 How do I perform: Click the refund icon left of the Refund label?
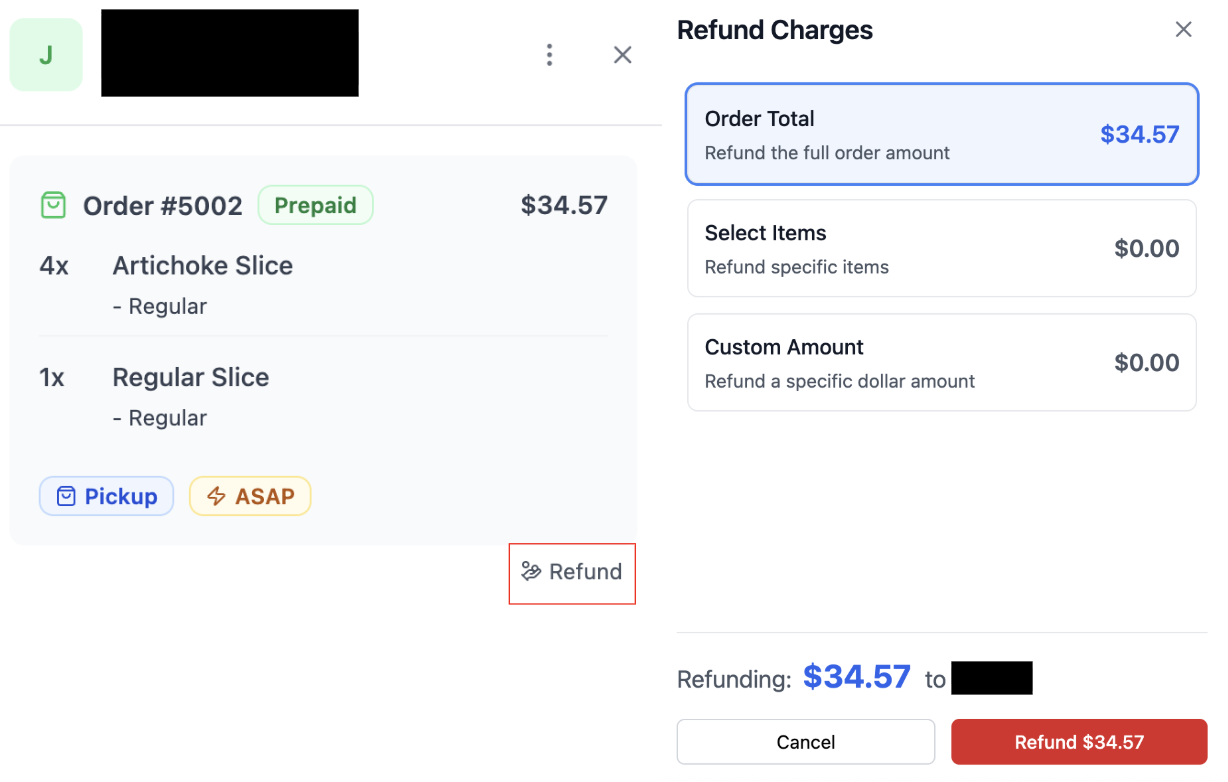pyautogui.click(x=531, y=572)
